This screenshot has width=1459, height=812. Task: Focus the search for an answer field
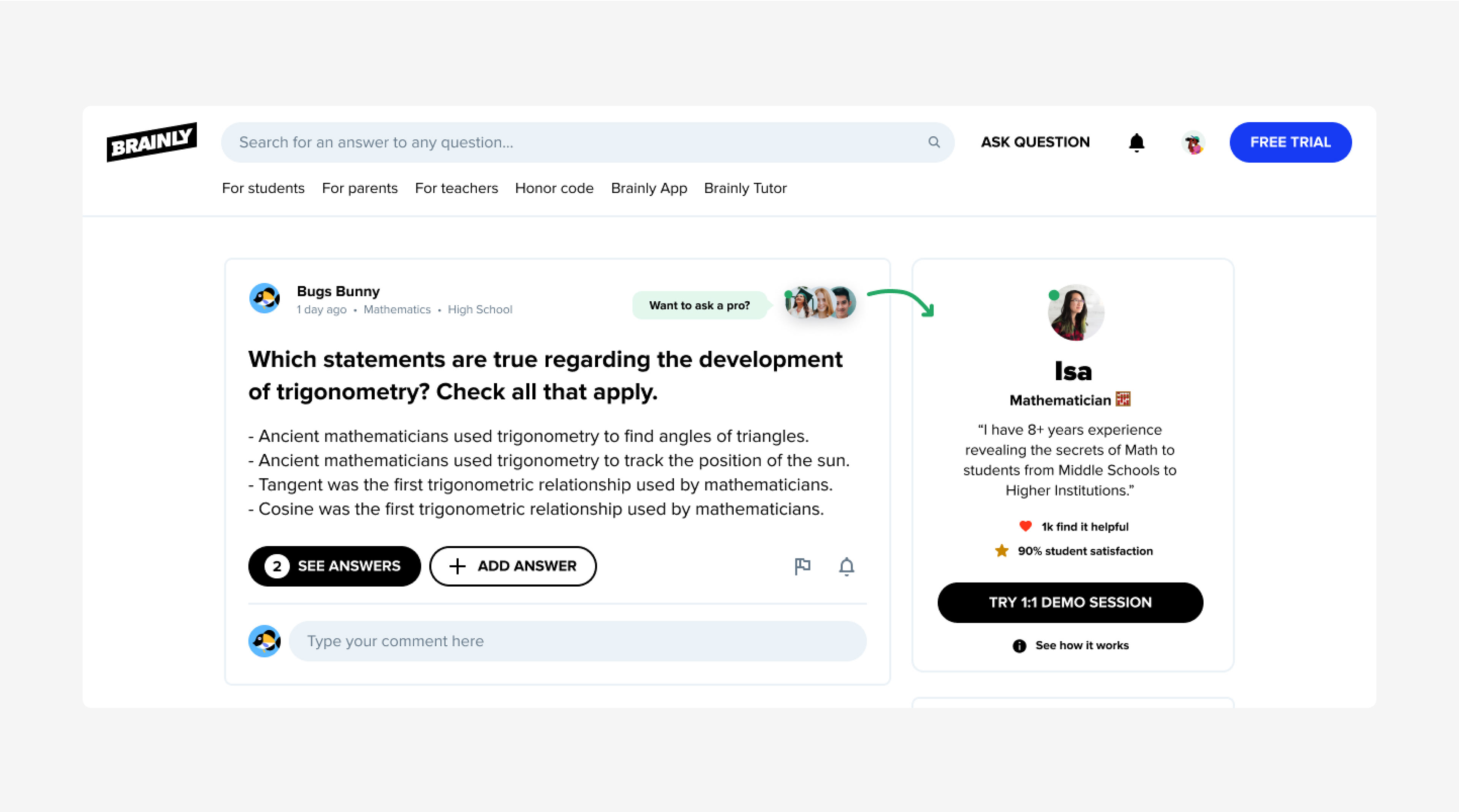pos(578,142)
